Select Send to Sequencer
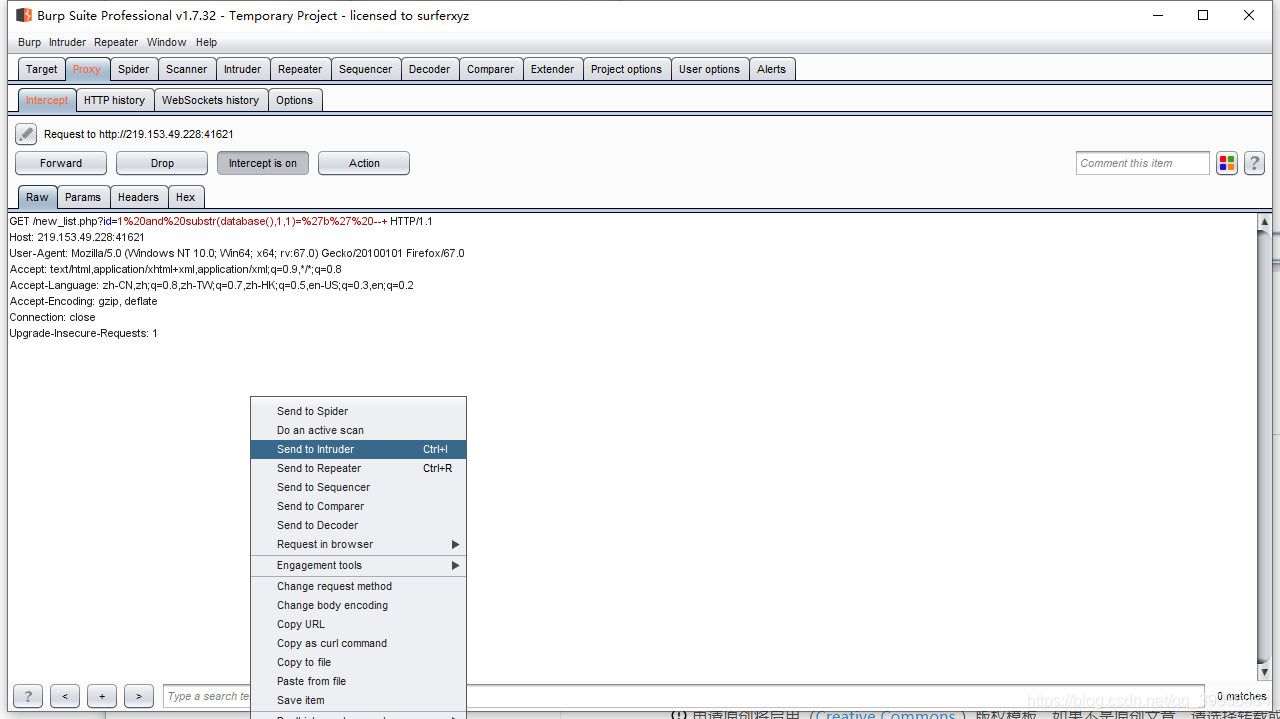1280x719 pixels. pos(358,487)
